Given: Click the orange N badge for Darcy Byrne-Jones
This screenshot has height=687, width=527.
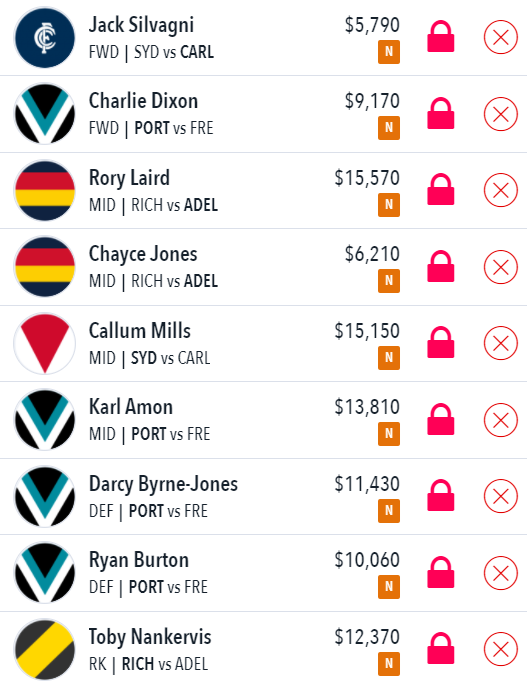Looking at the screenshot, I should coord(389,510).
